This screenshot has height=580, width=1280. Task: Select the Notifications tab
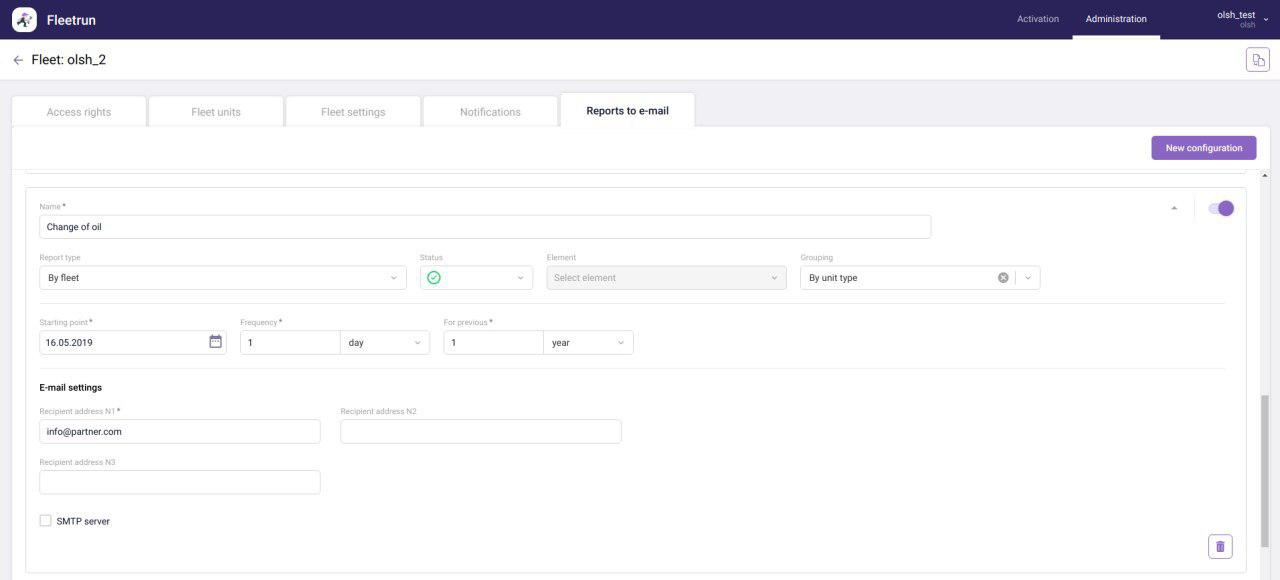pyautogui.click(x=489, y=111)
